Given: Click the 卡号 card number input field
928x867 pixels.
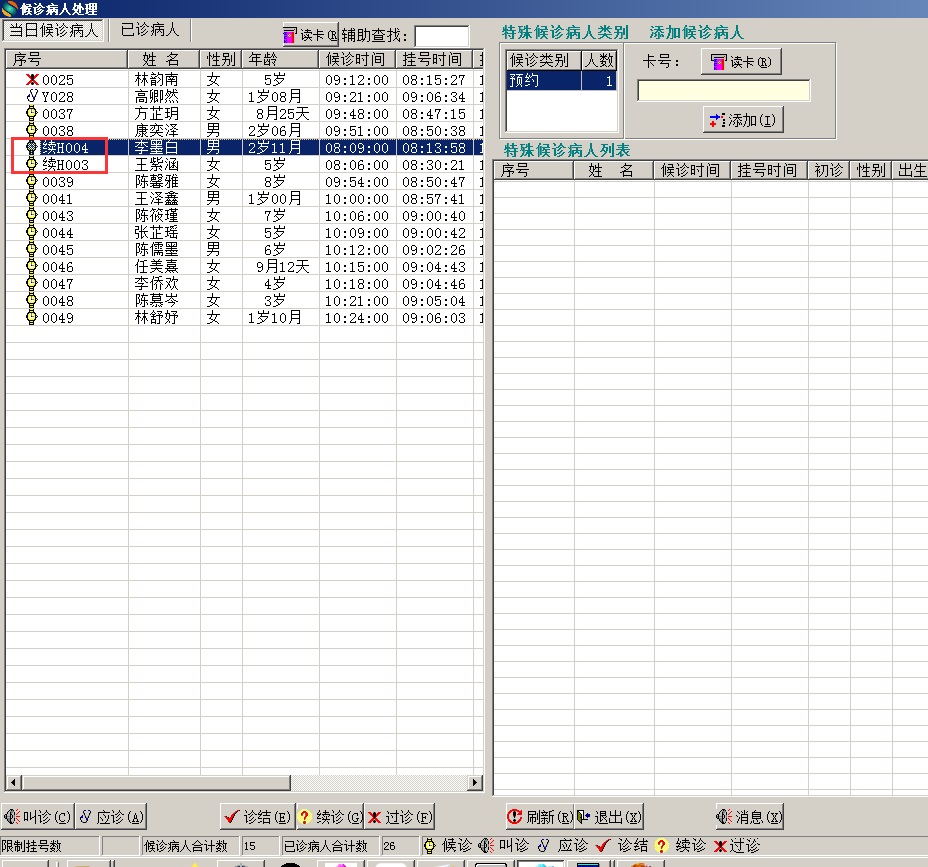Looking at the screenshot, I should click(723, 91).
